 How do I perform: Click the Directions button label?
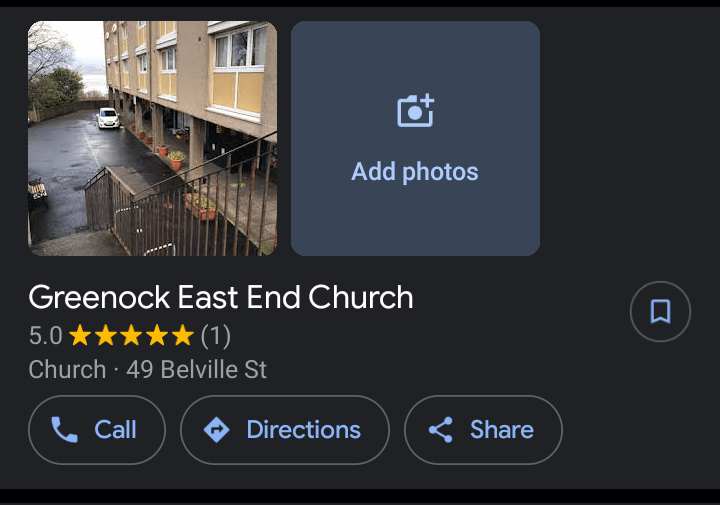[x=304, y=430]
